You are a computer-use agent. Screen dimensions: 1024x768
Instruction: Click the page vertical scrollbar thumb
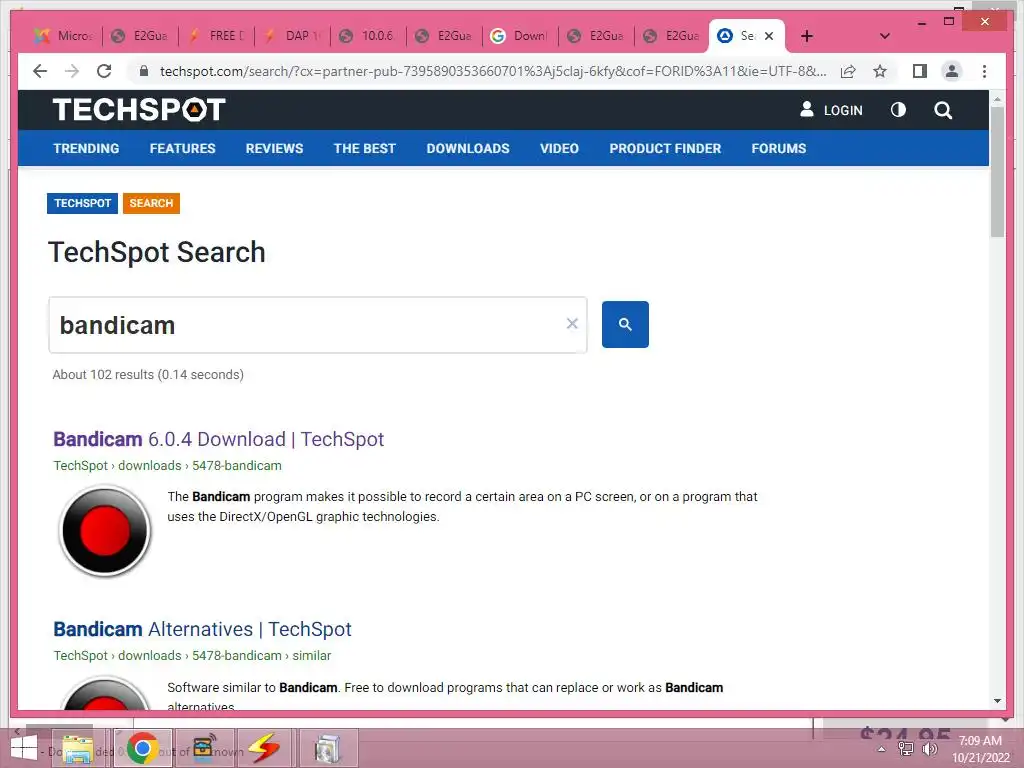pos(997,171)
